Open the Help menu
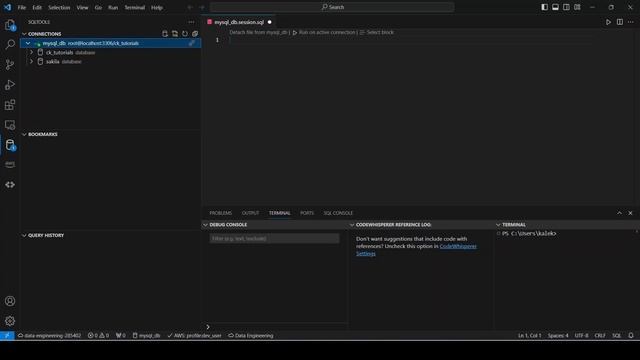 click(157, 7)
